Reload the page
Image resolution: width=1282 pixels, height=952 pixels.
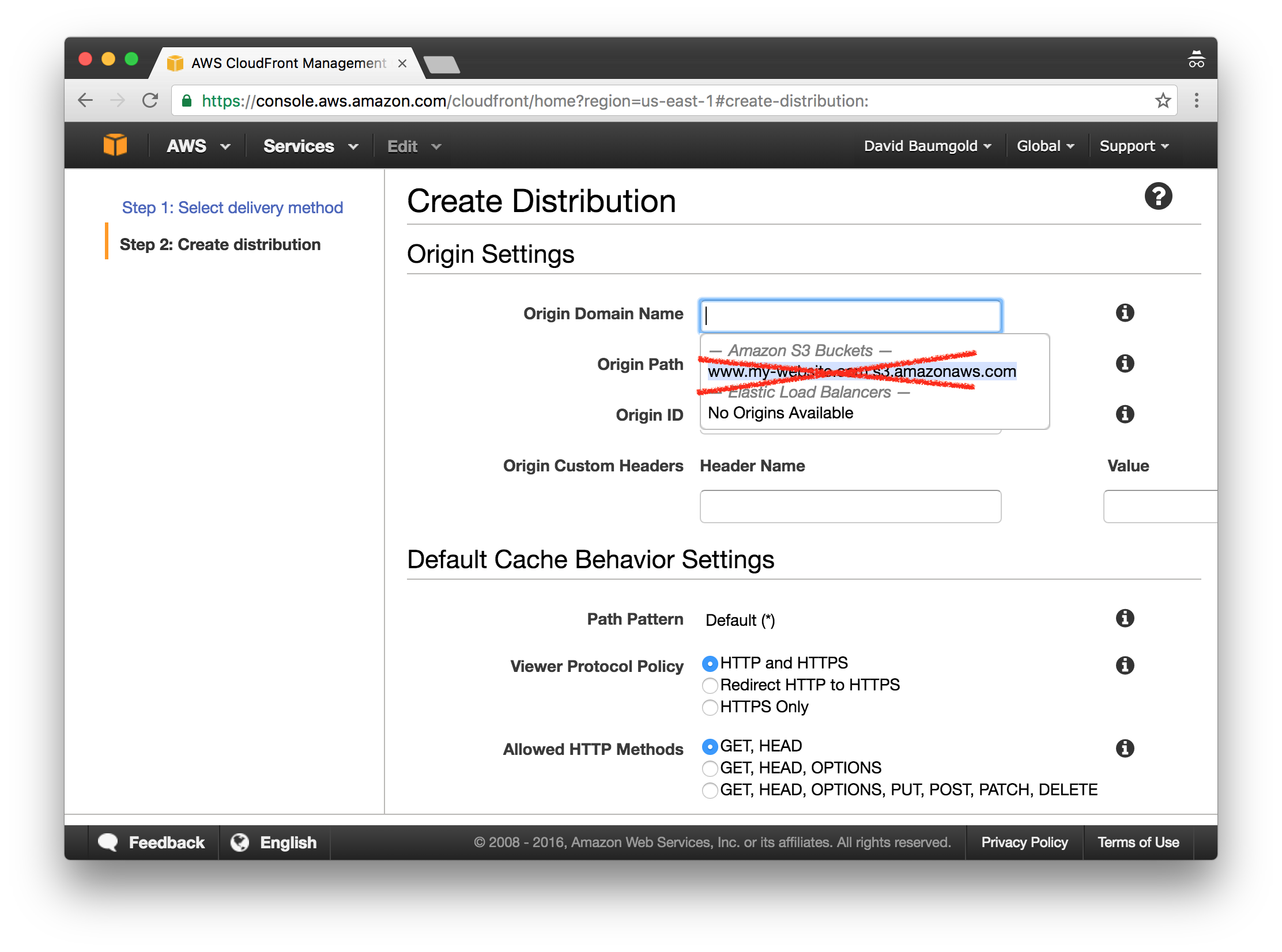pos(150,101)
